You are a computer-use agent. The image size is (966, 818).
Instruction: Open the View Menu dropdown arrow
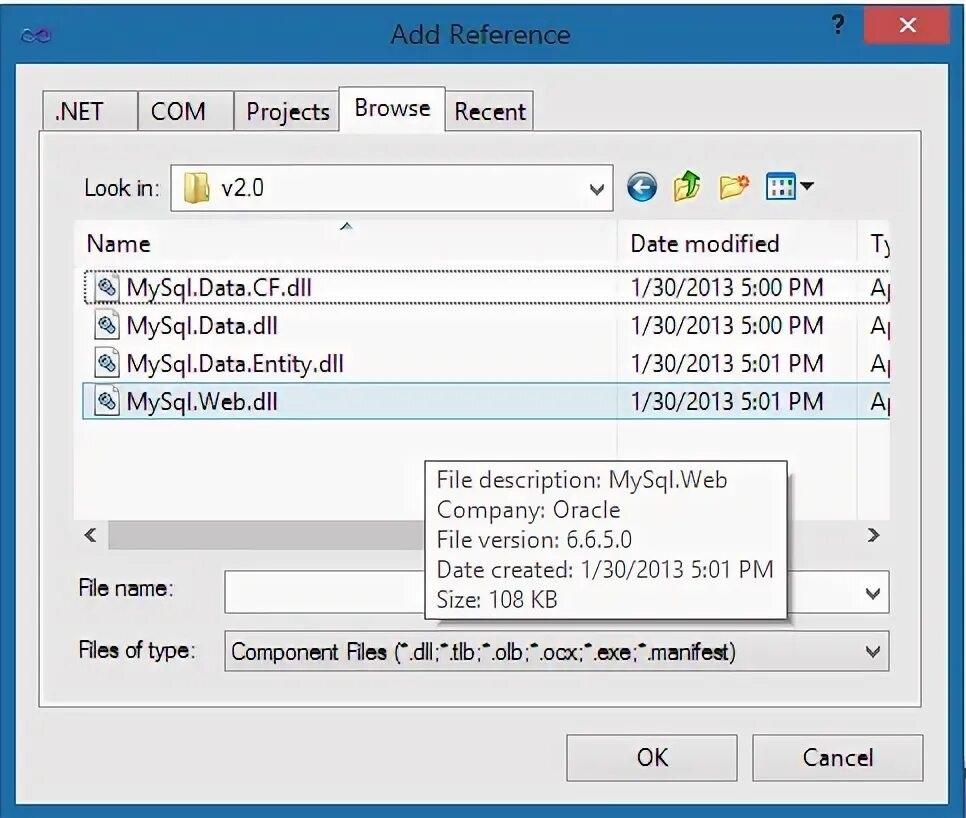coord(806,185)
